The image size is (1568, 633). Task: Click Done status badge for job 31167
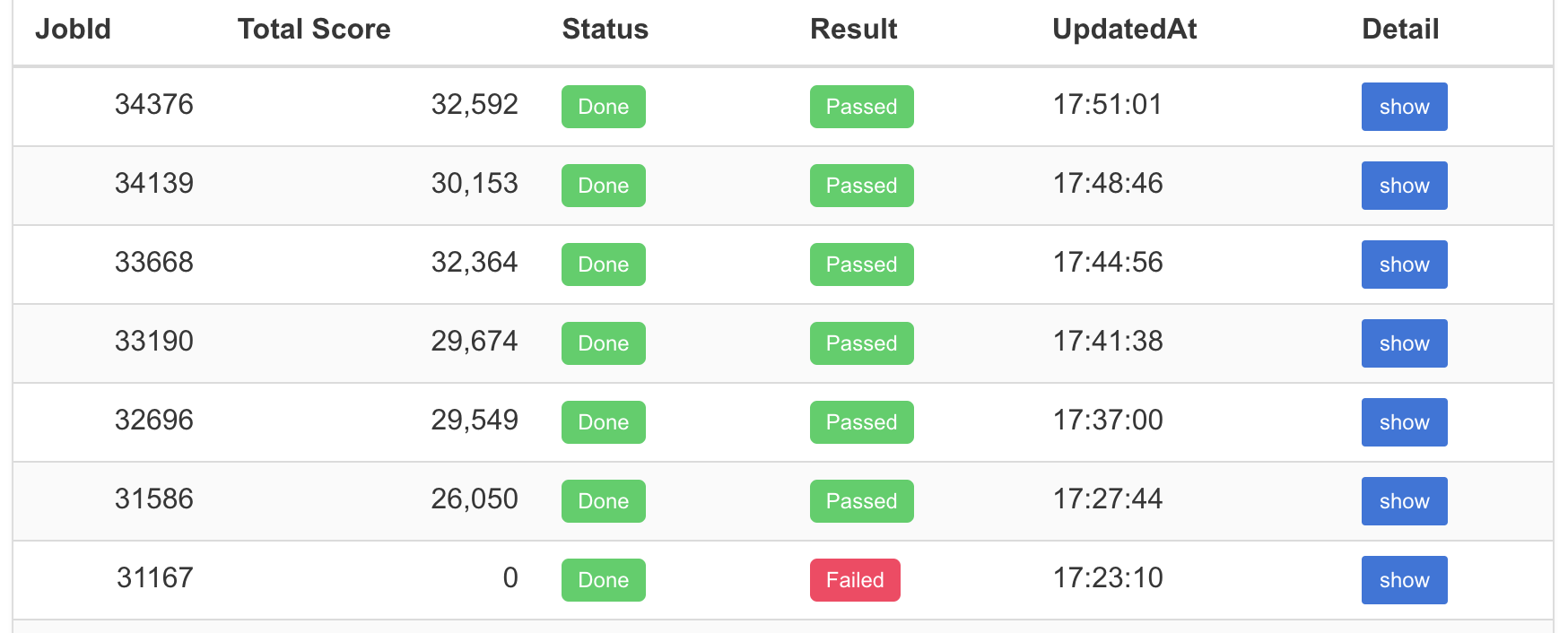[x=603, y=580]
